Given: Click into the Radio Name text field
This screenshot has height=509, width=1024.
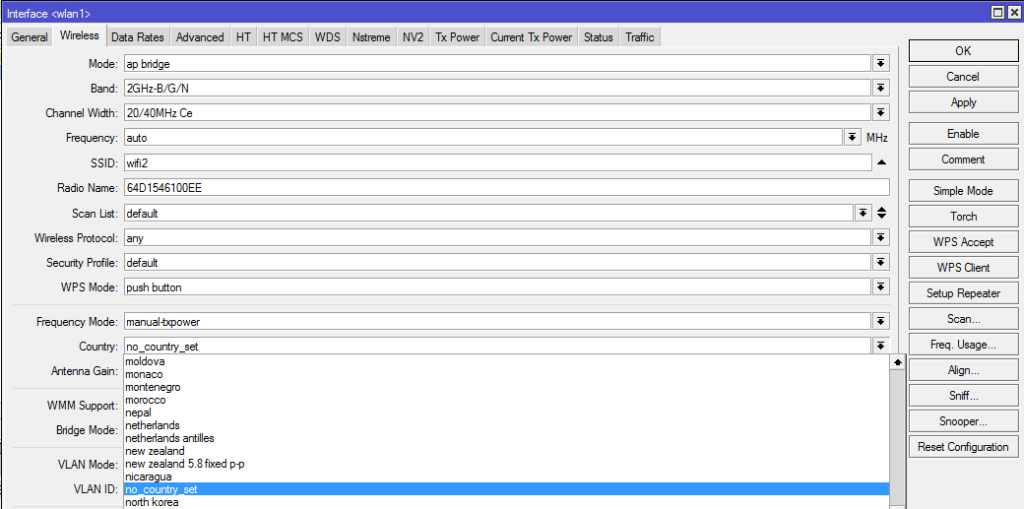Looking at the screenshot, I should click(x=505, y=188).
